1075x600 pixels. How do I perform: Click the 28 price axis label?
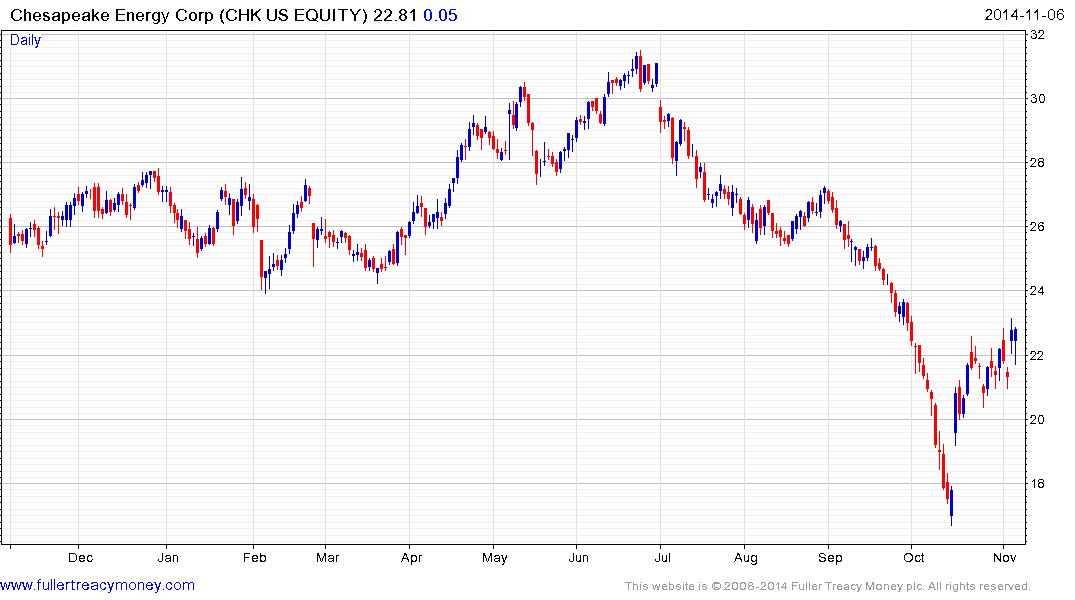pos(1038,163)
